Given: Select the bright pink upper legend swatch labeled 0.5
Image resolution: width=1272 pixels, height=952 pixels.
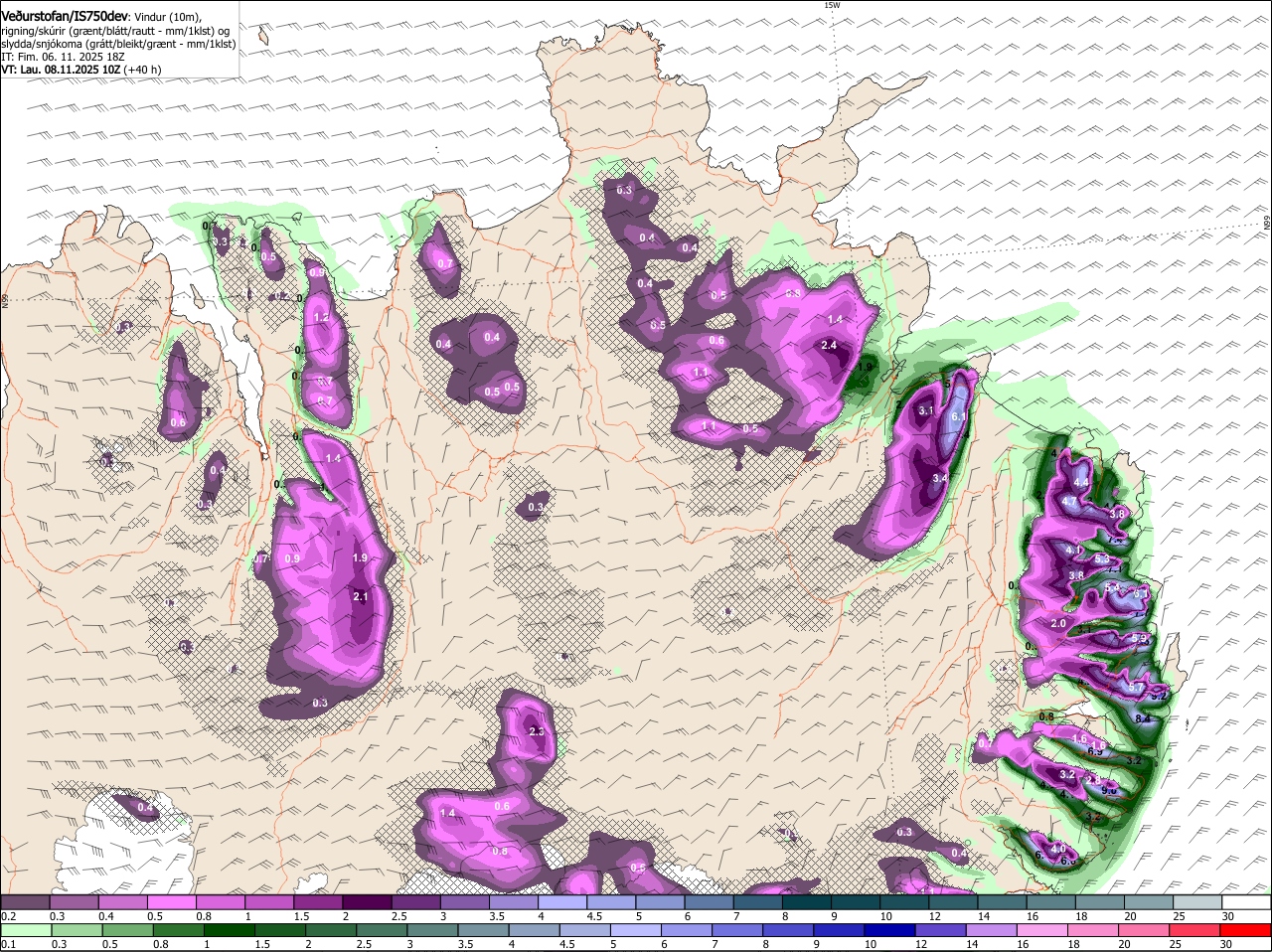Looking at the screenshot, I should [x=171, y=902].
